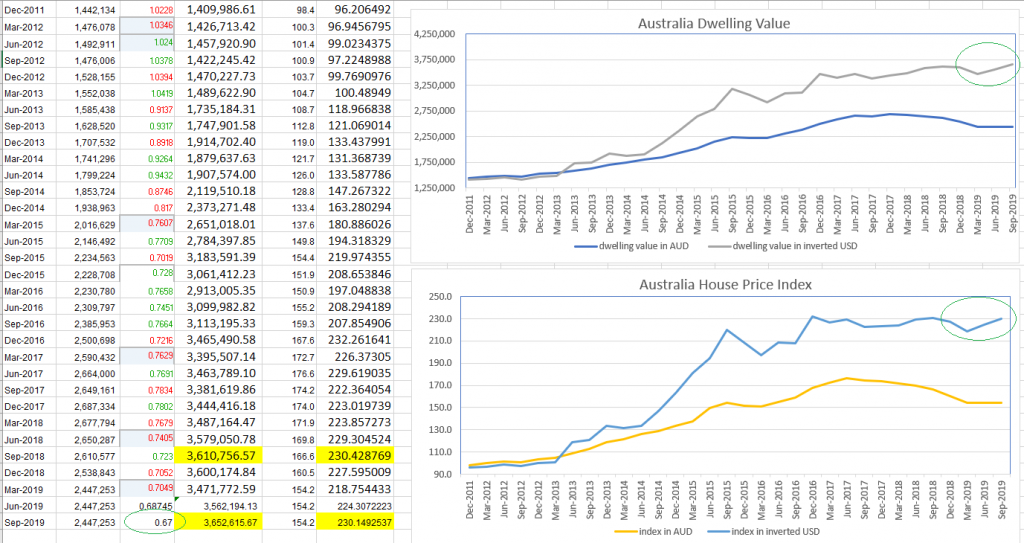The width and height of the screenshot is (1024, 543).
Task: Click index cell 171.9 in Mar-2018 row
Action: click(x=304, y=423)
